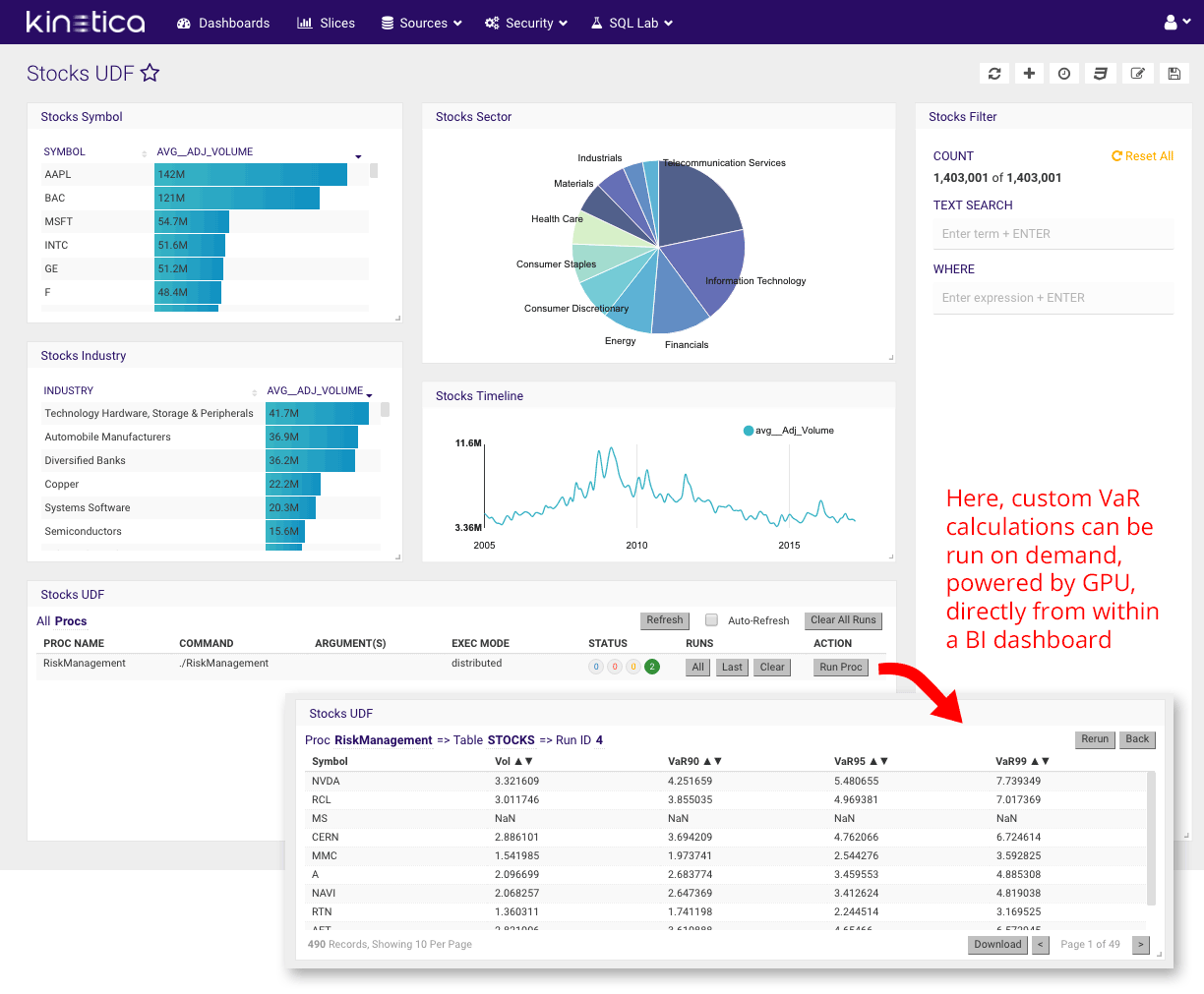Click the All runs button
This screenshot has height=994, width=1204.
point(698,667)
